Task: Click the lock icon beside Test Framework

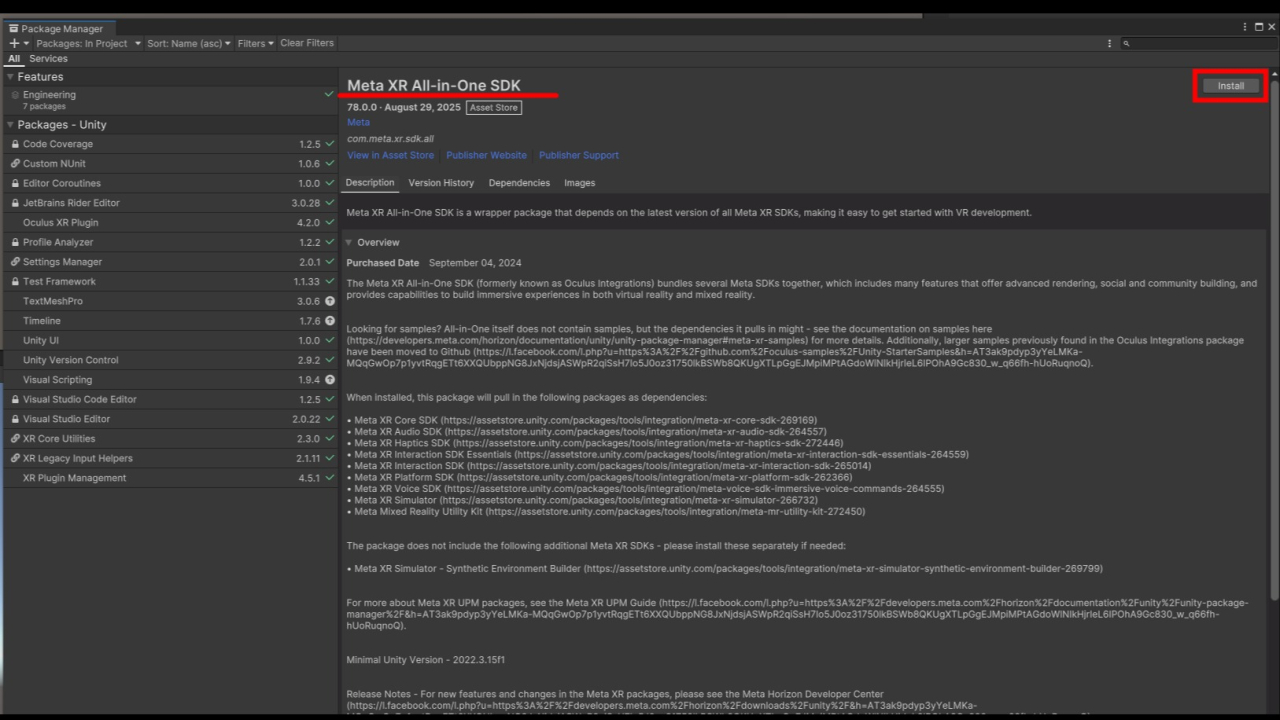Action: [x=15, y=281]
